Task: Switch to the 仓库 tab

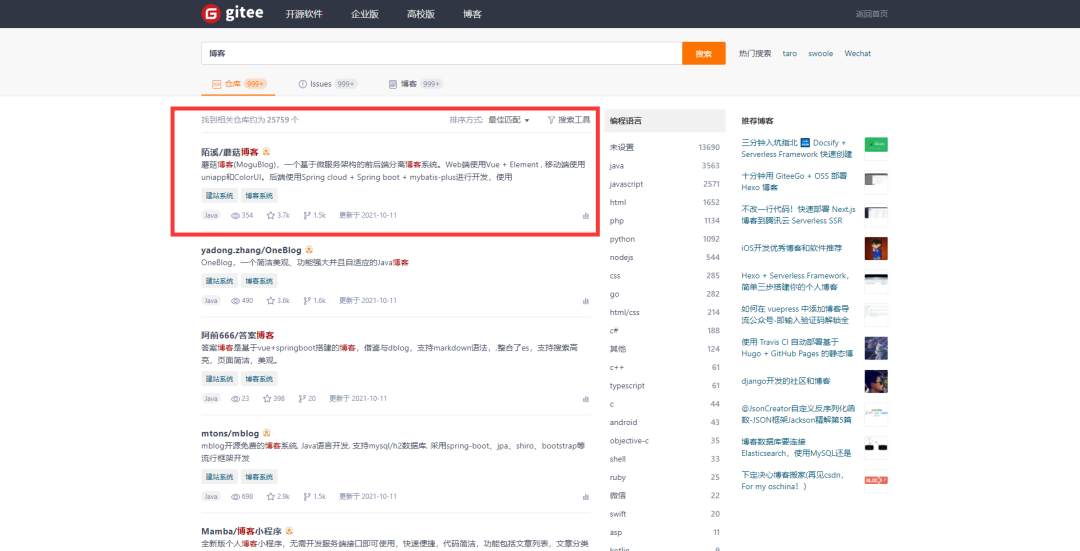Action: coord(238,84)
